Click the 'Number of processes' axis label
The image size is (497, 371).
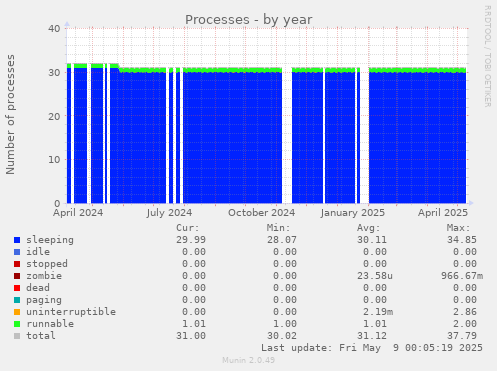click(x=10, y=114)
